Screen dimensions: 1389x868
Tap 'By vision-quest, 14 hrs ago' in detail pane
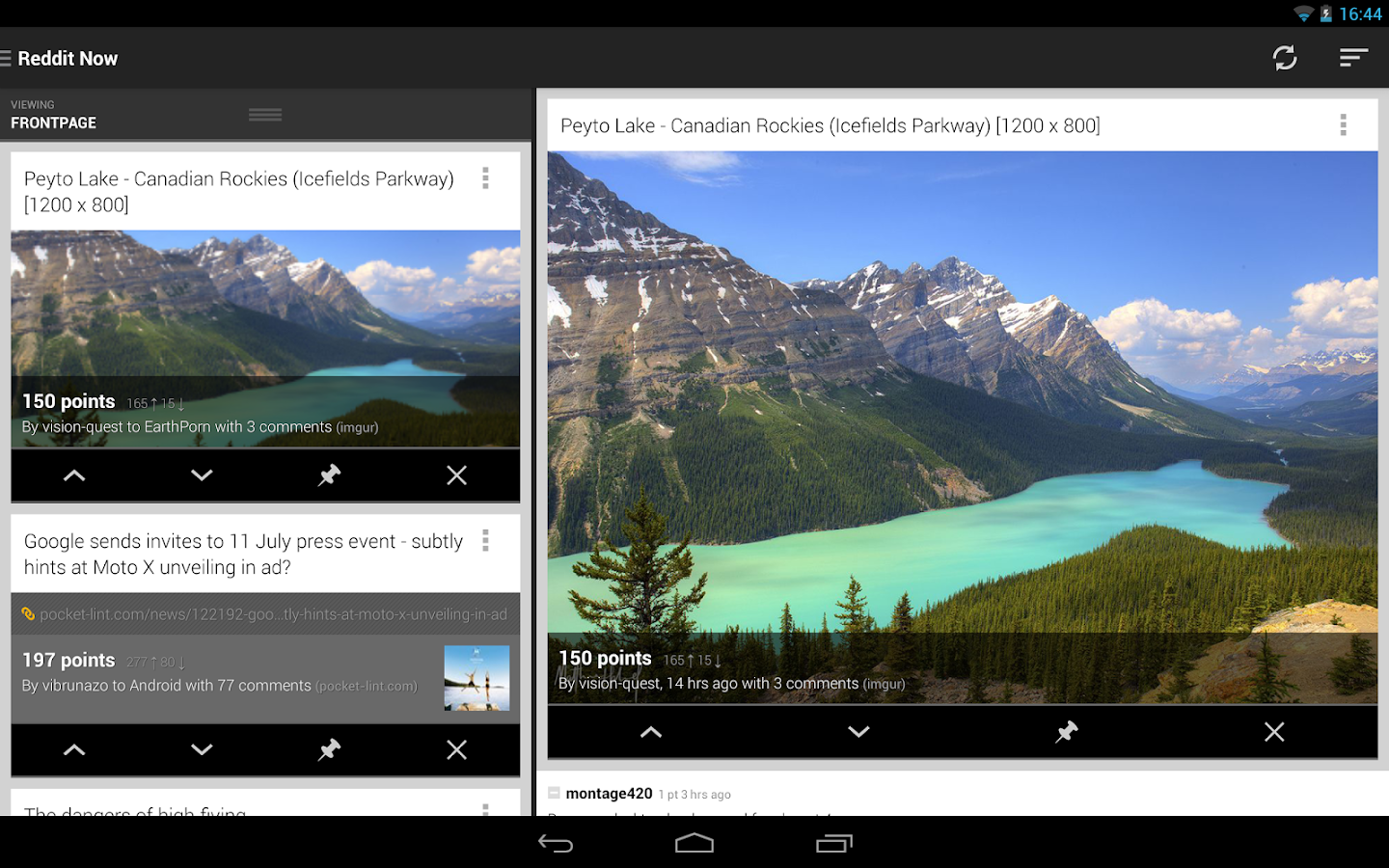point(647,684)
